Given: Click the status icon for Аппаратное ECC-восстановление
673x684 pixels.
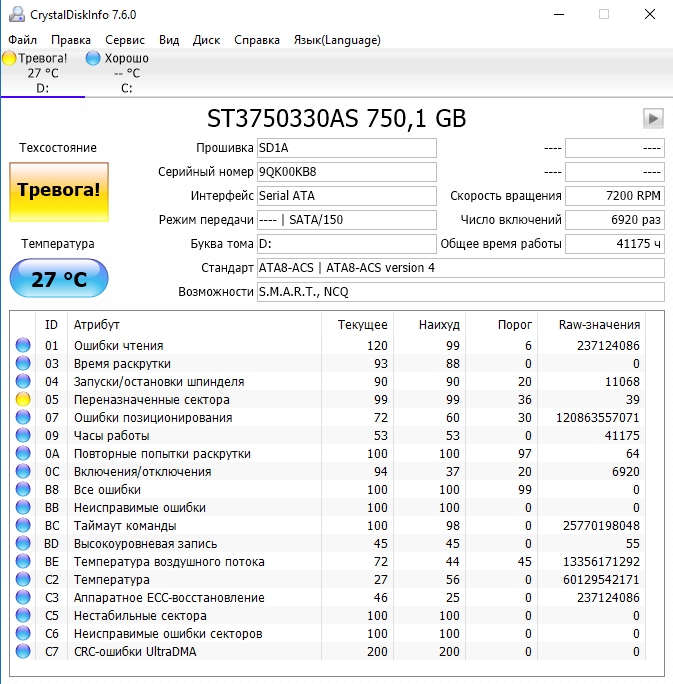Looking at the screenshot, I should tap(23, 597).
